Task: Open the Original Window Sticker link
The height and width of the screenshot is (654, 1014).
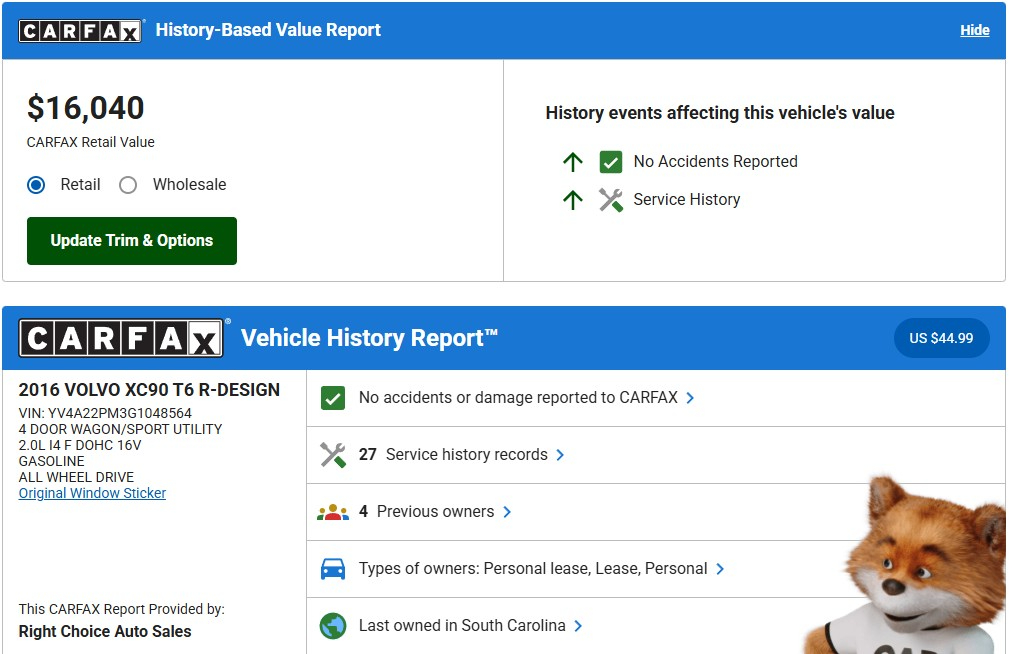Action: (x=92, y=493)
